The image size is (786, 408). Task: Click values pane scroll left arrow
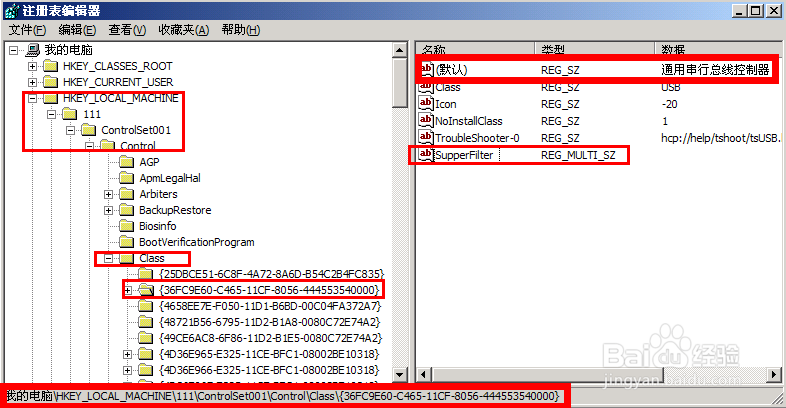[424, 374]
